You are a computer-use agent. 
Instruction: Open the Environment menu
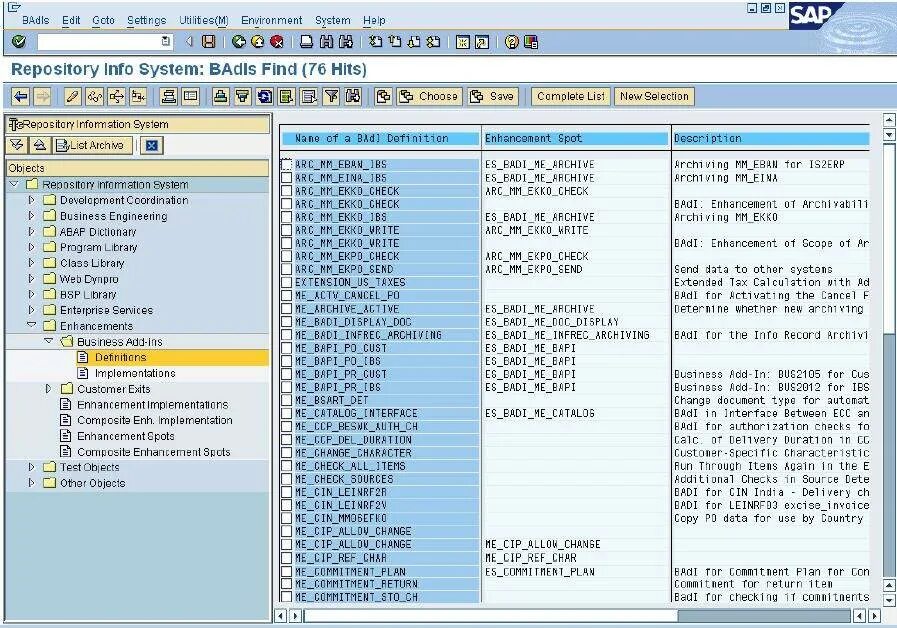272,20
